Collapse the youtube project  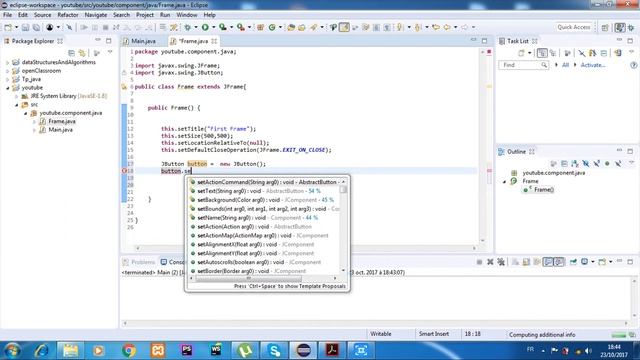[8, 88]
